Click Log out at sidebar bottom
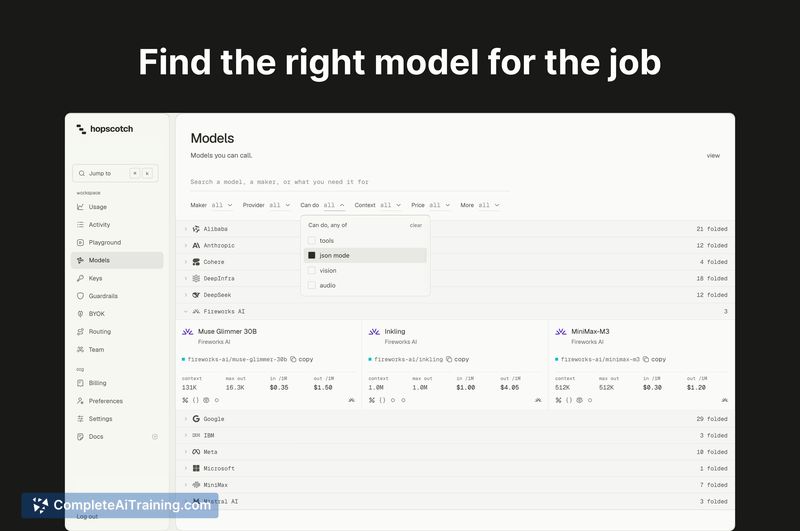This screenshot has width=800, height=531. pos(87,516)
